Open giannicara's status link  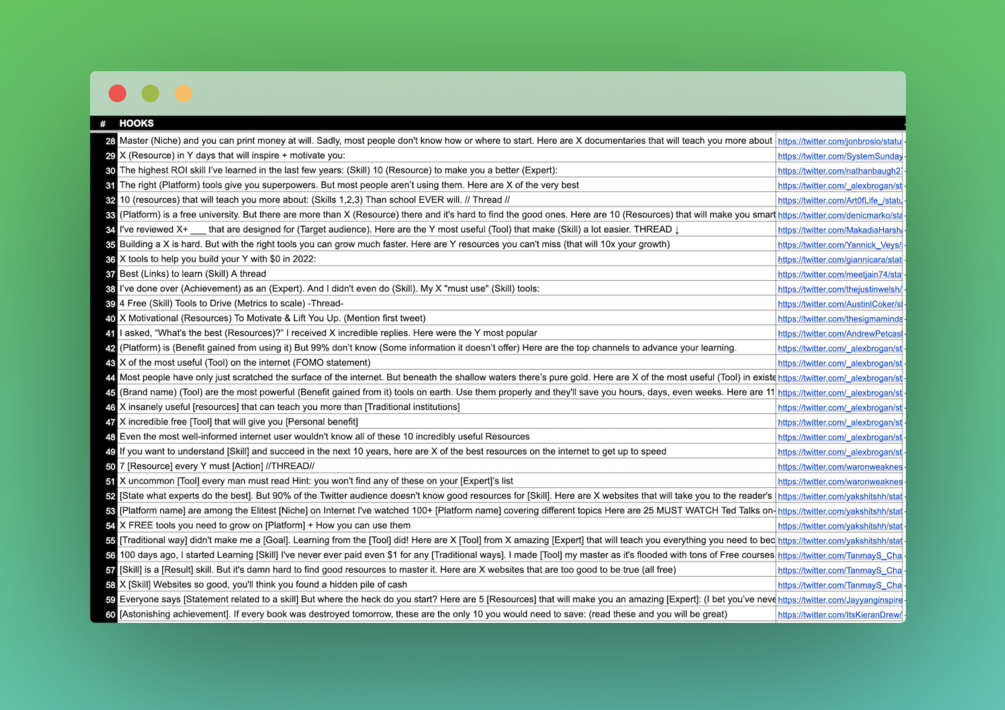840,259
